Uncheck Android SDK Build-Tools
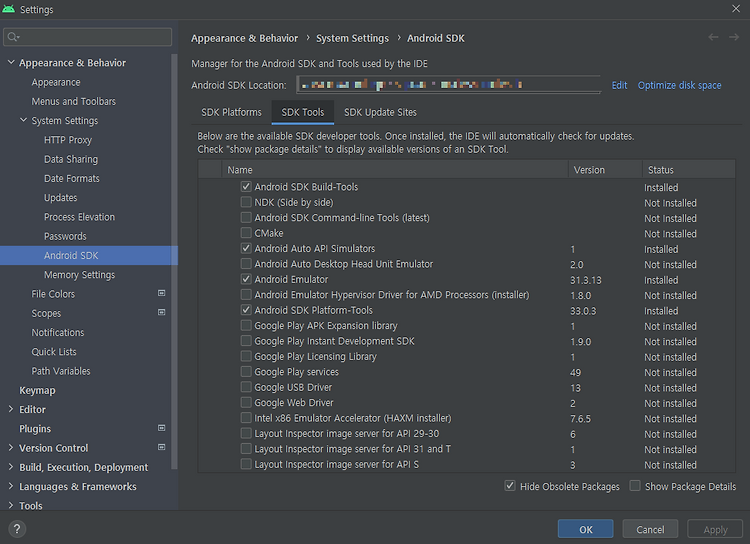Viewport: 750px width, 544px height. click(x=246, y=187)
